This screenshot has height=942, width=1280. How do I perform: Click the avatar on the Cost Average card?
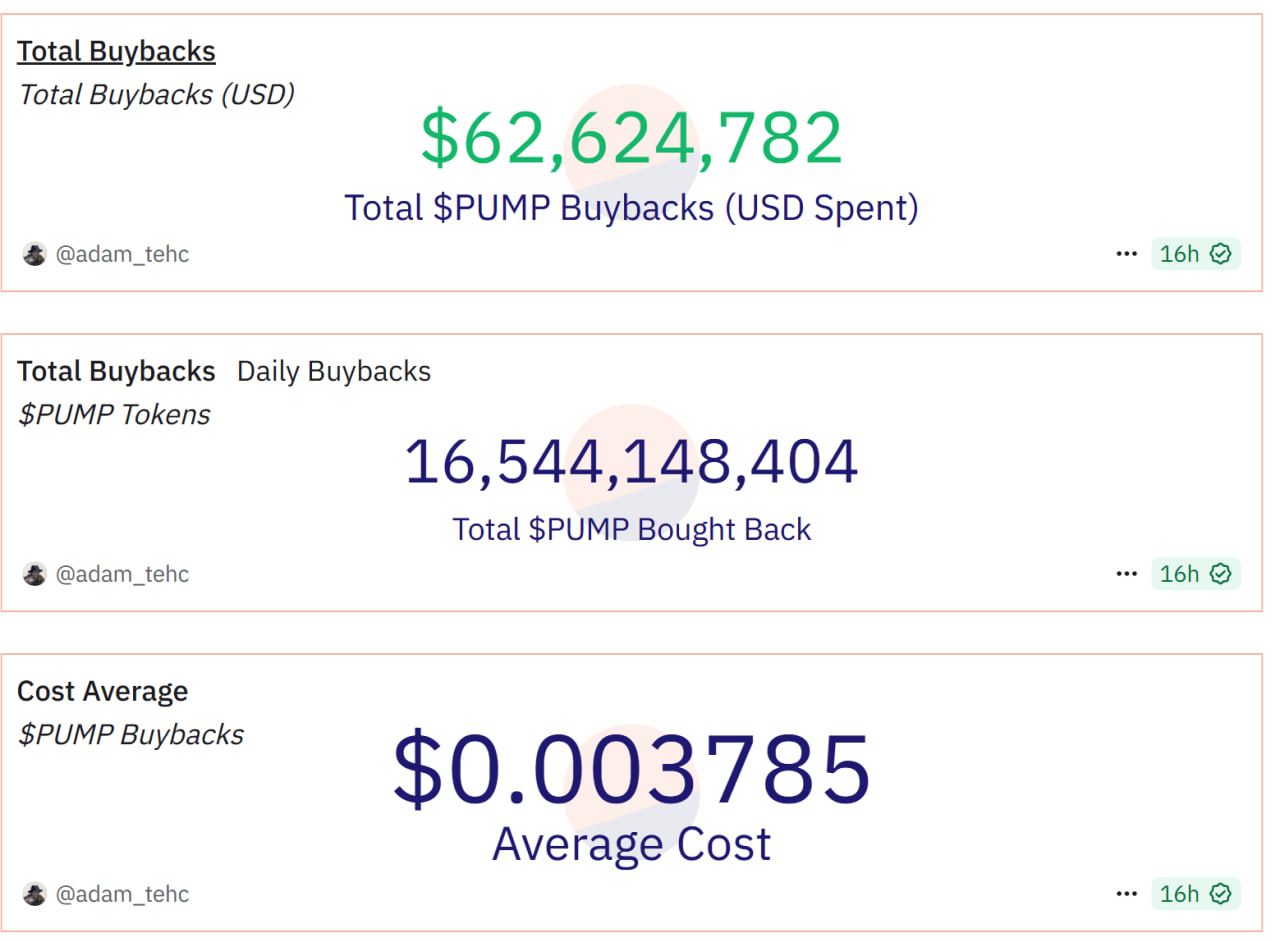click(34, 894)
